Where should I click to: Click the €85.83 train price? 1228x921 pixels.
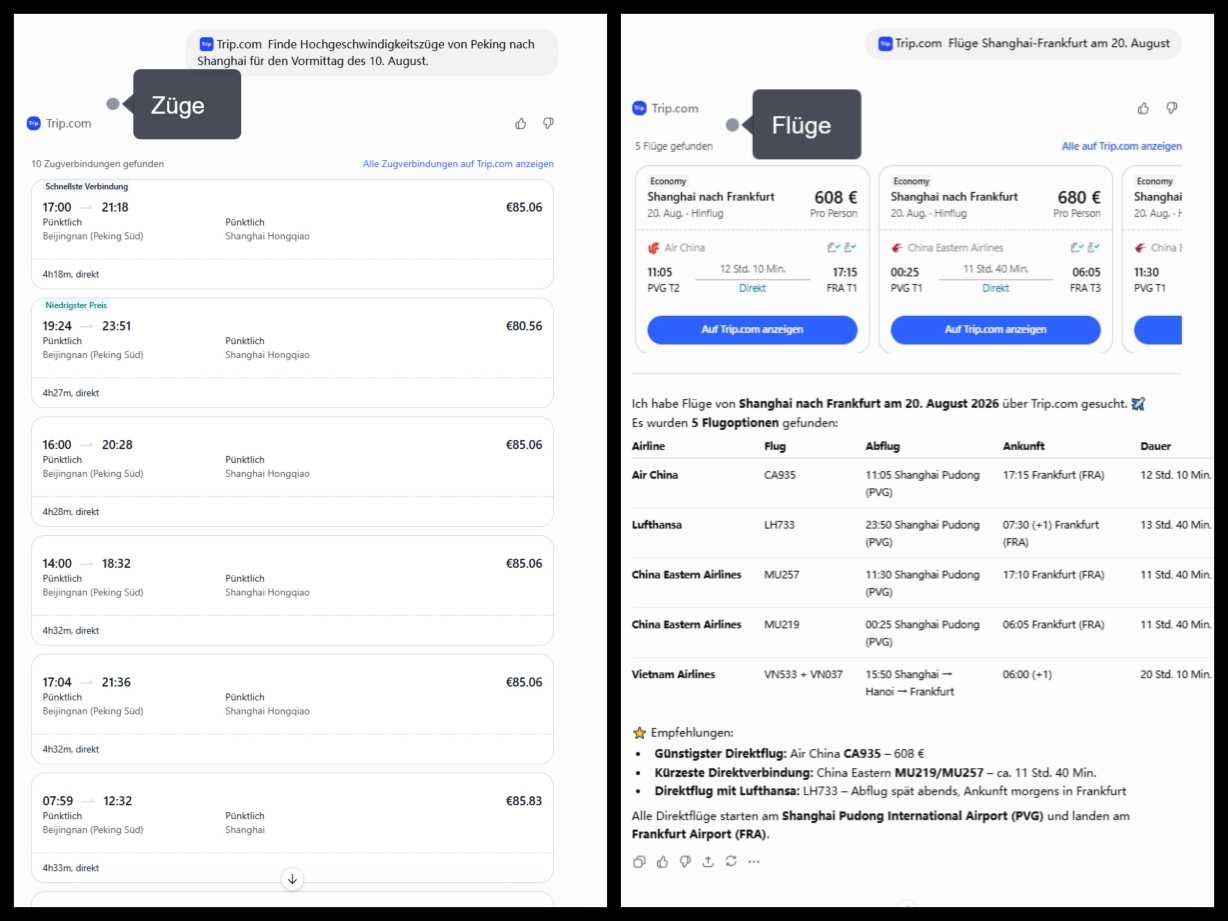(x=524, y=801)
